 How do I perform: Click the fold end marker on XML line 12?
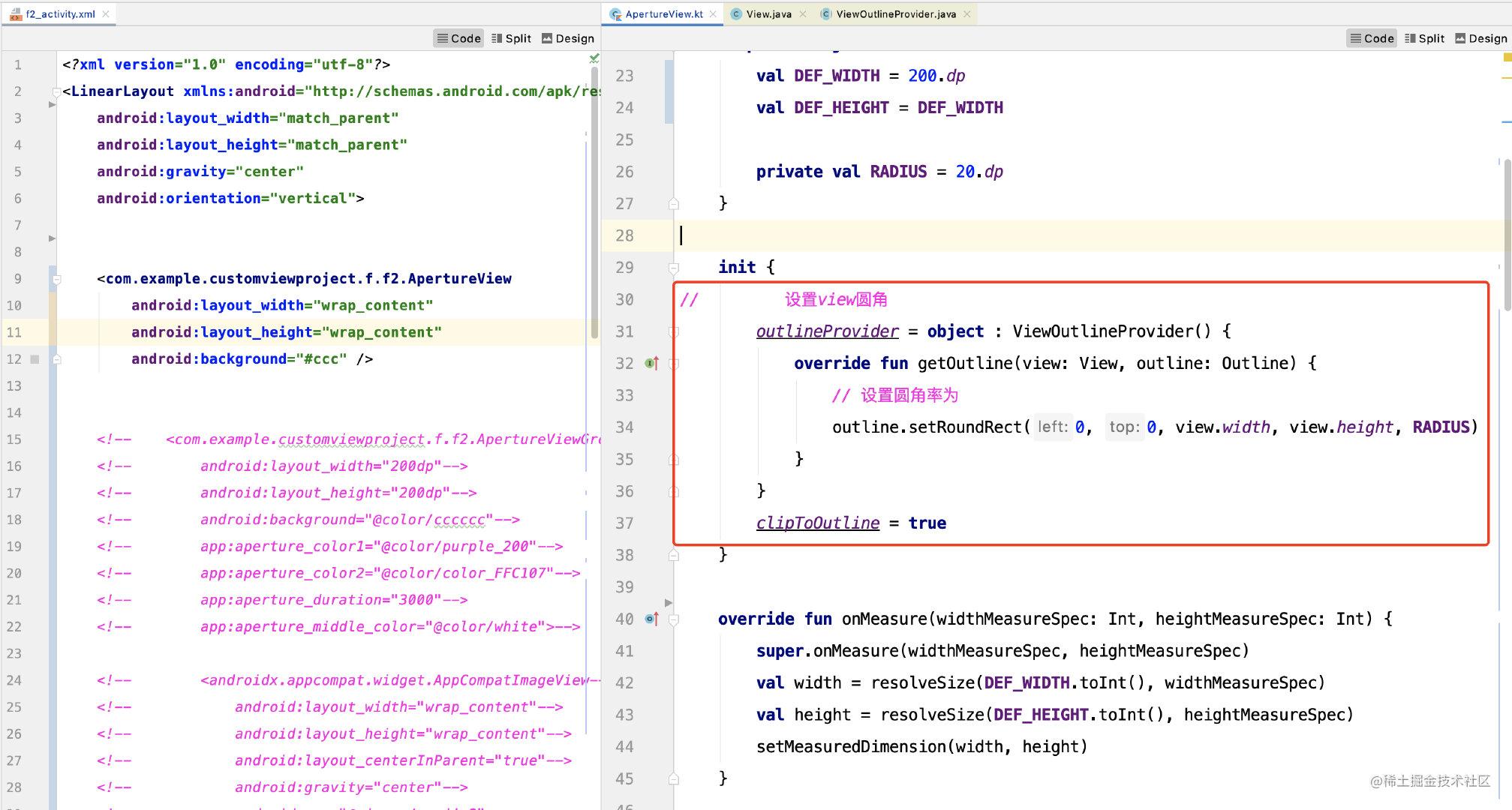point(56,359)
